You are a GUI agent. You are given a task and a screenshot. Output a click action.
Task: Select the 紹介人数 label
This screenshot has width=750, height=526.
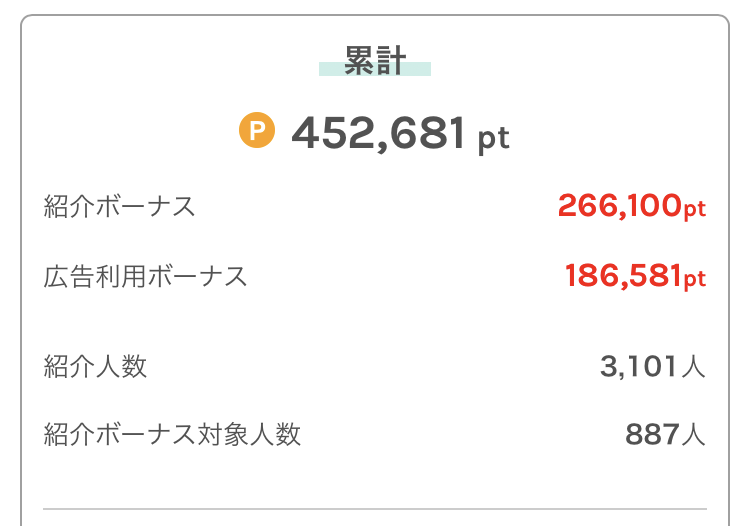coord(95,366)
